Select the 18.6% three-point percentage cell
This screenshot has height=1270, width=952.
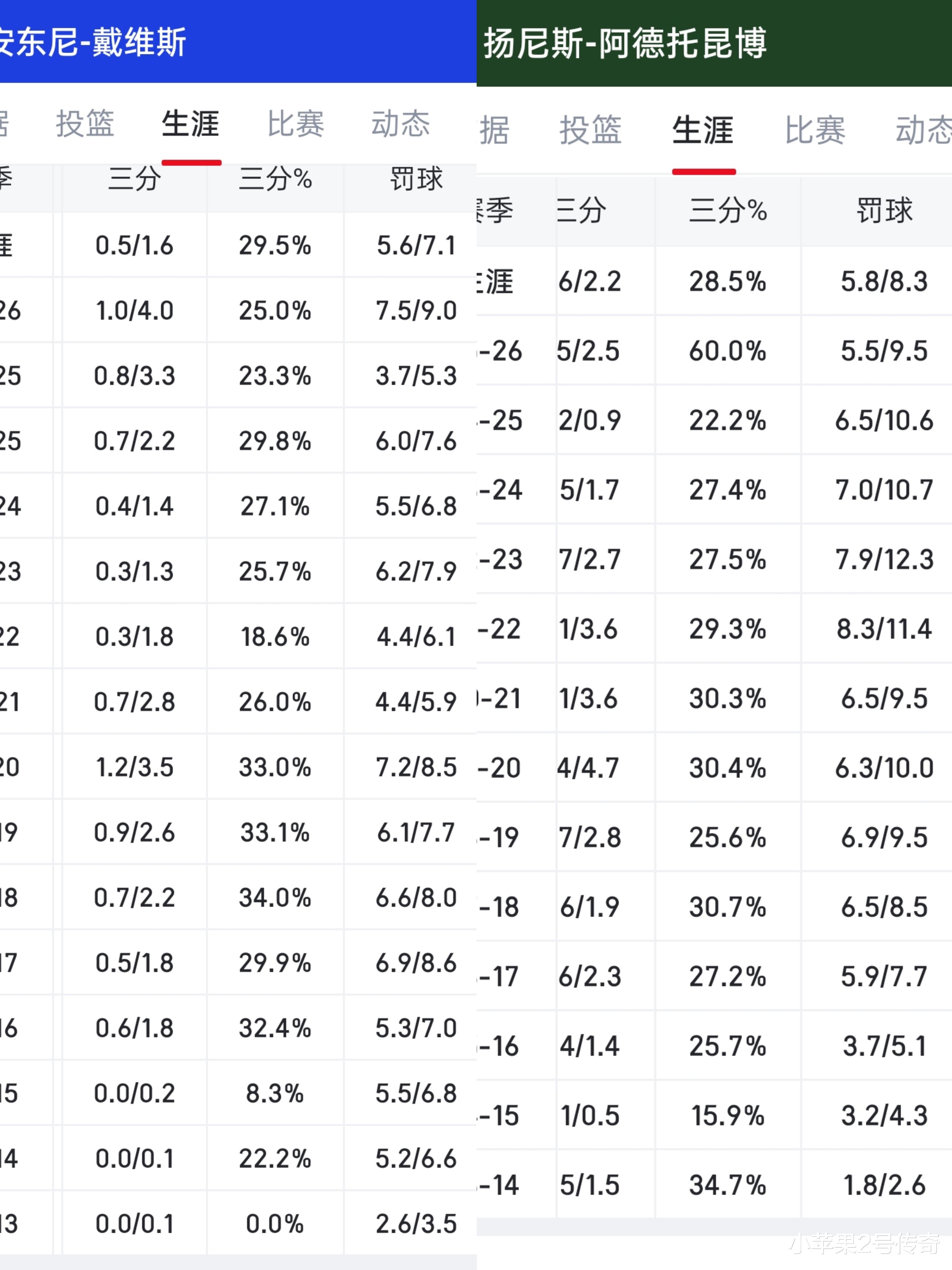pos(275,637)
